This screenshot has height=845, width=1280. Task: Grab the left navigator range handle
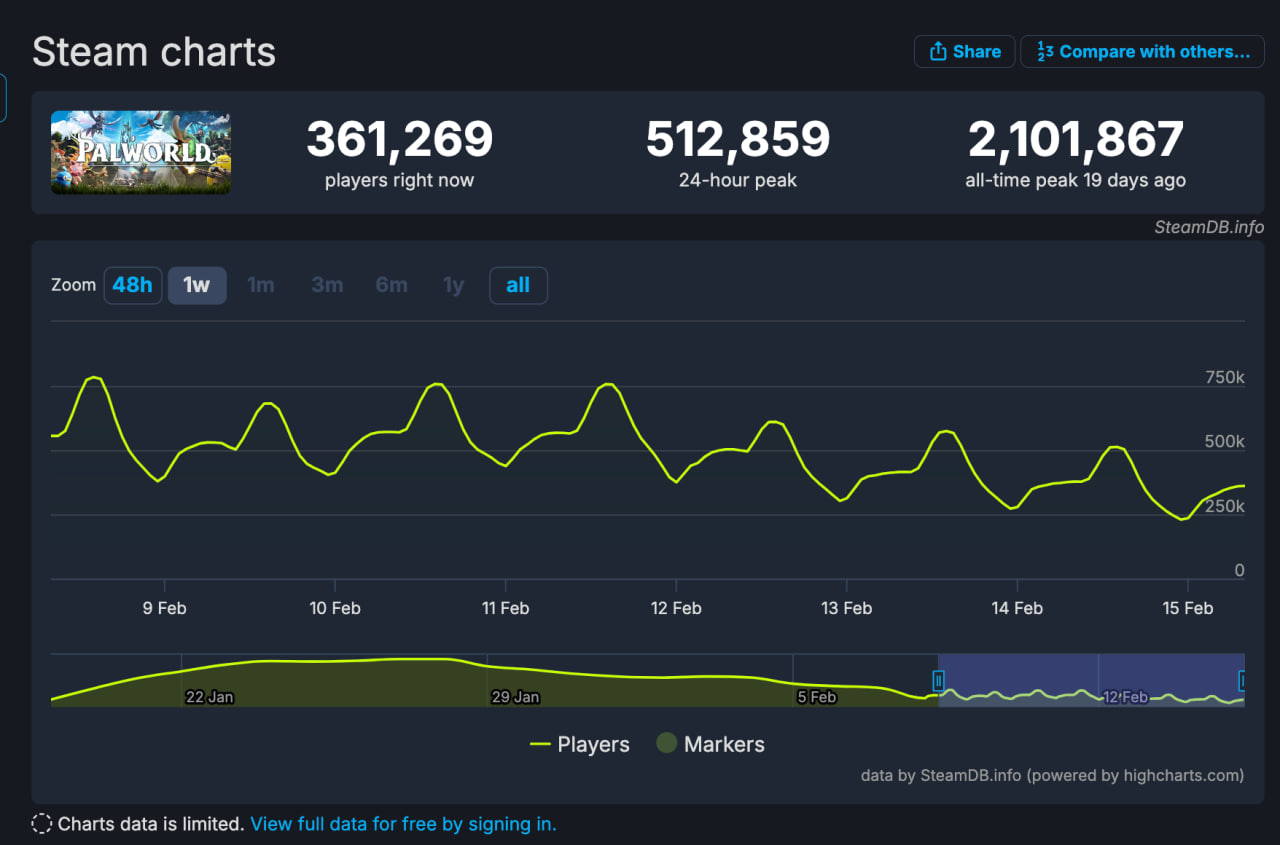(938, 681)
